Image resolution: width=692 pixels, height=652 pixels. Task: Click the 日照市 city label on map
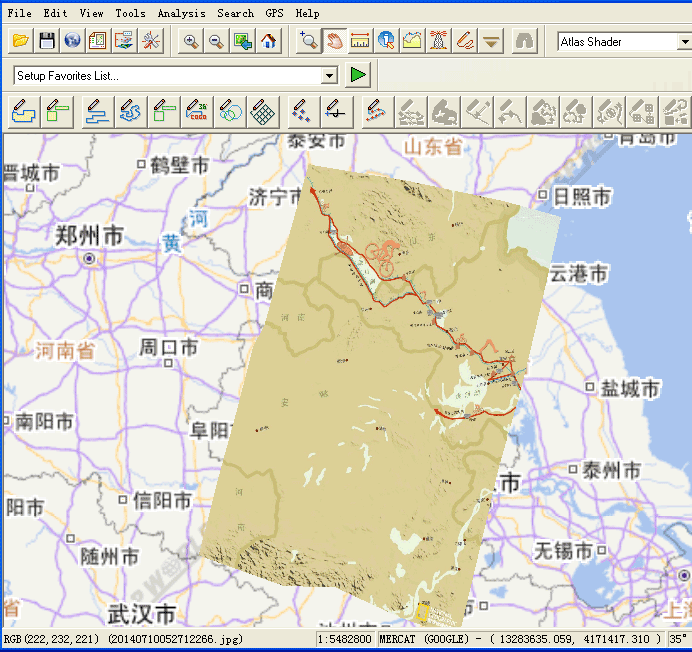582,196
